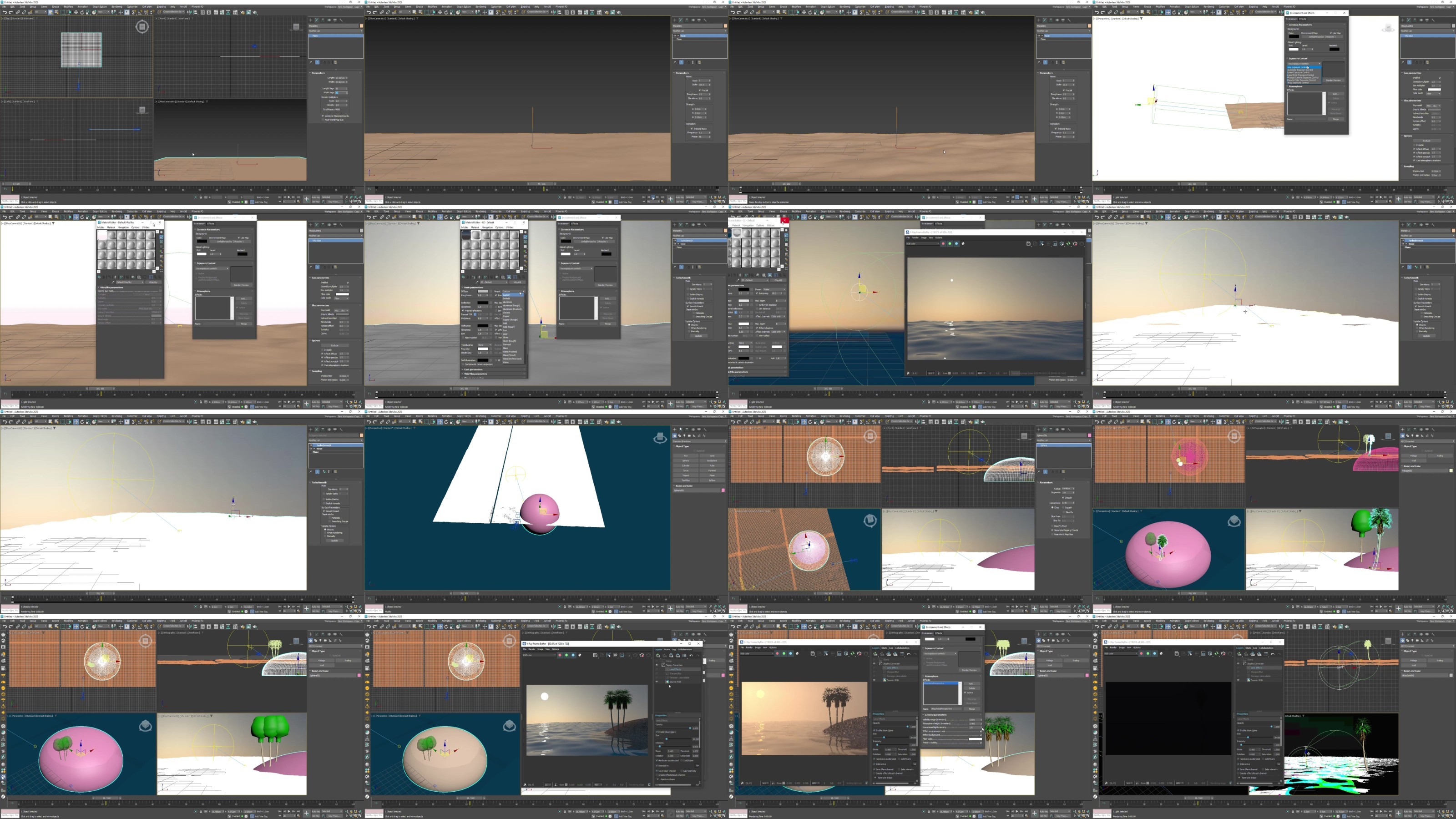Screen dimensions: 1456x819
Task: Open Modify panel tab in Plane001 four-viewport frame
Action: pyautogui.click(x=317, y=20)
